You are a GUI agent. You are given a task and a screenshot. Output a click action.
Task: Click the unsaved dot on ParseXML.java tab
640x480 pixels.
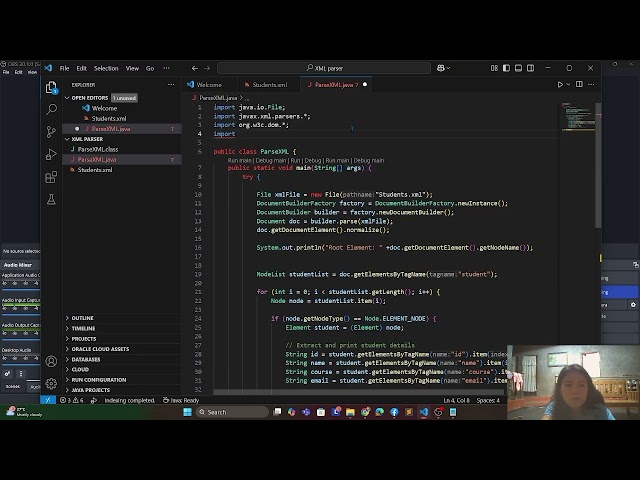tap(365, 84)
